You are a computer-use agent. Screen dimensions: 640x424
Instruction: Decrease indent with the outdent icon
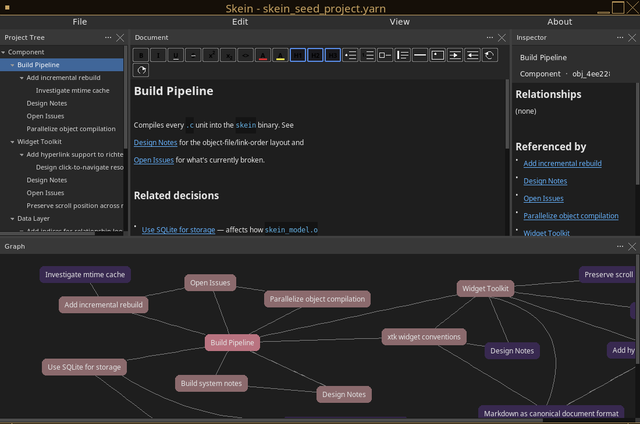point(473,55)
